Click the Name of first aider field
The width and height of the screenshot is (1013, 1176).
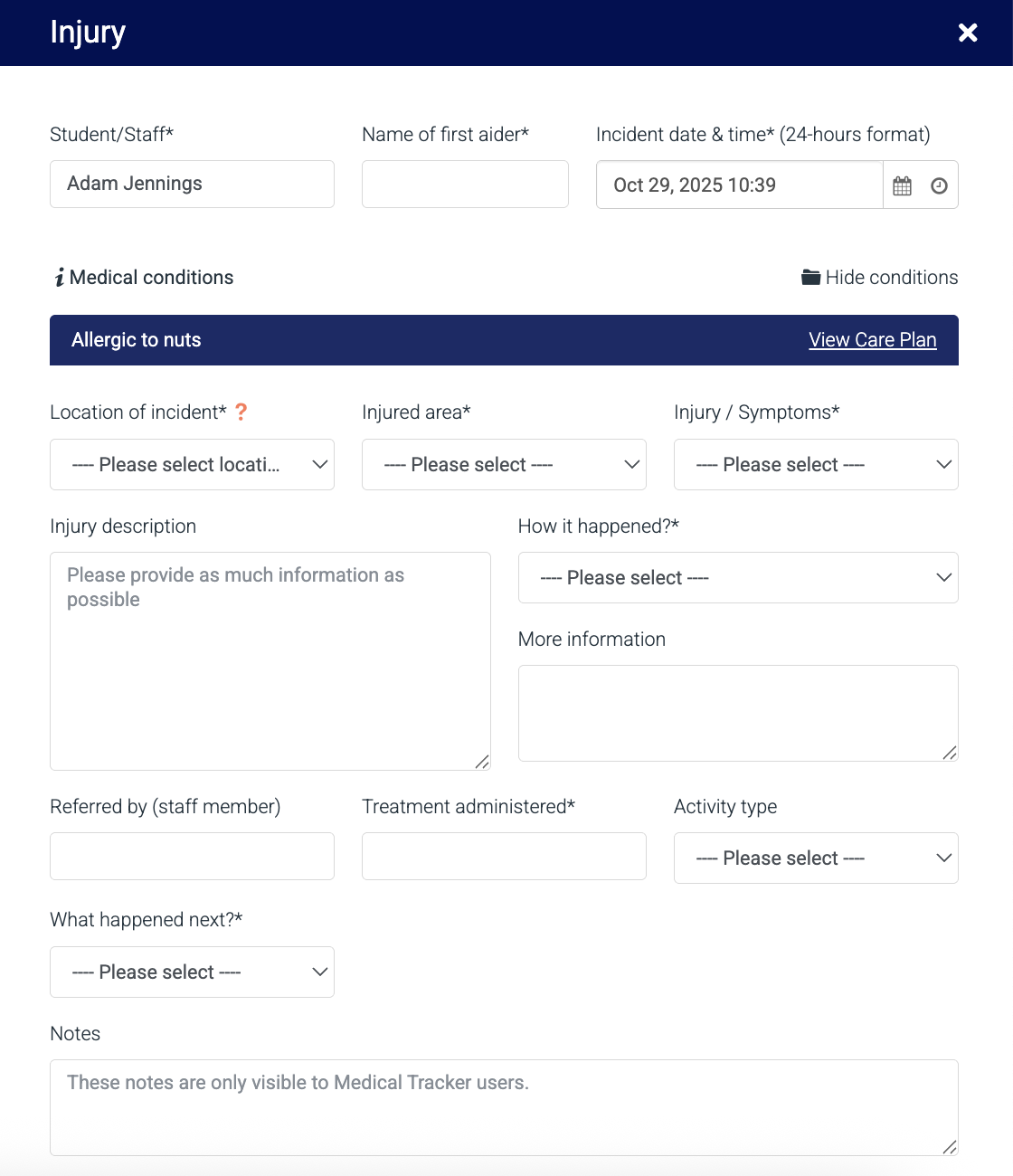[465, 185]
